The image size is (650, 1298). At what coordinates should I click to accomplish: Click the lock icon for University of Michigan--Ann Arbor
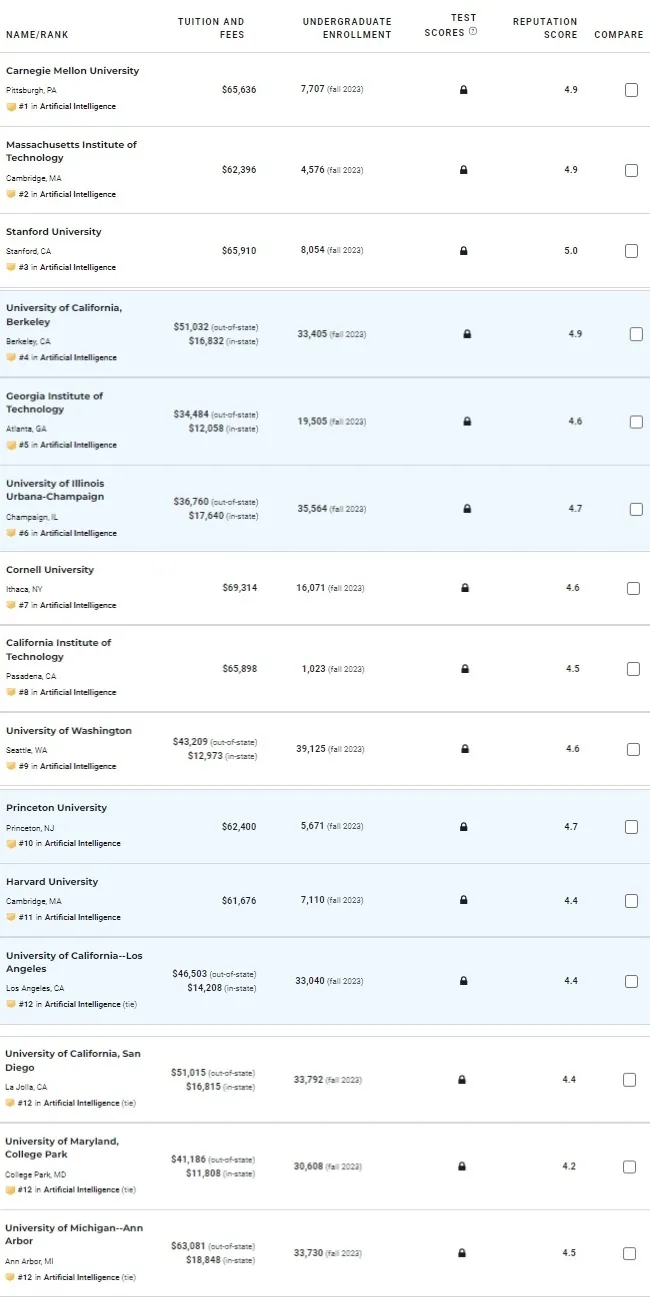tap(461, 1253)
